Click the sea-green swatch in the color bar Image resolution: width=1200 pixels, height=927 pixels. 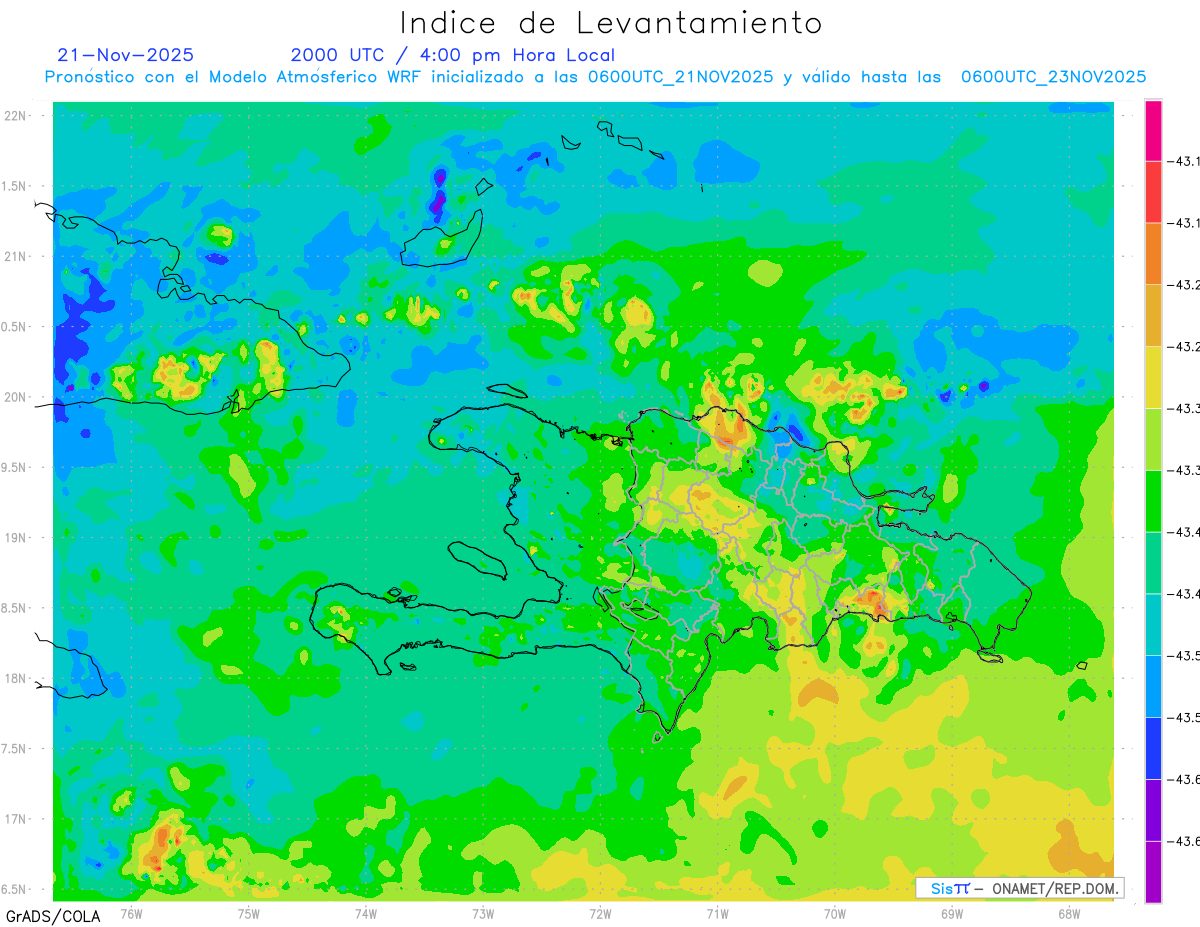[x=1153, y=563]
